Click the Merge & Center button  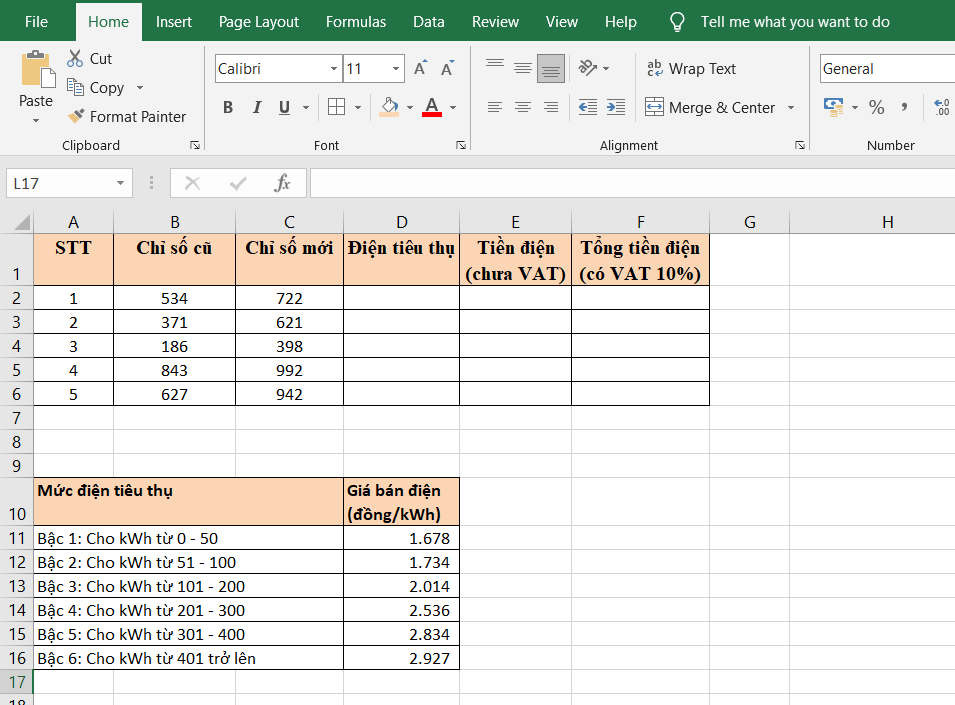(x=710, y=107)
